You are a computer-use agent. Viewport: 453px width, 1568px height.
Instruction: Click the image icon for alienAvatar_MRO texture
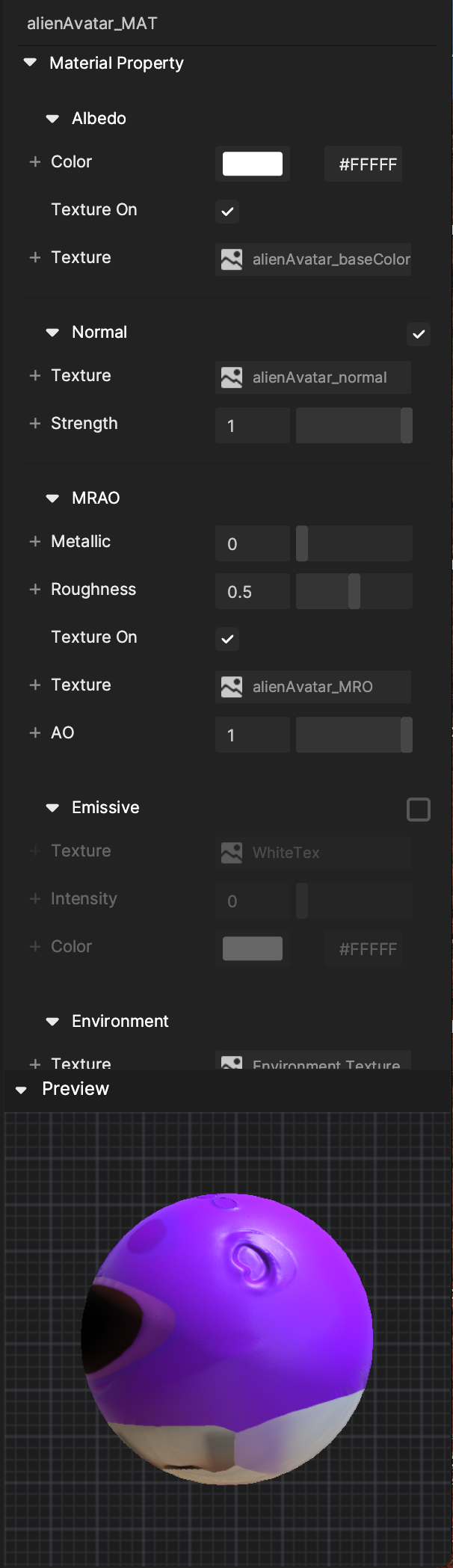coord(232,687)
